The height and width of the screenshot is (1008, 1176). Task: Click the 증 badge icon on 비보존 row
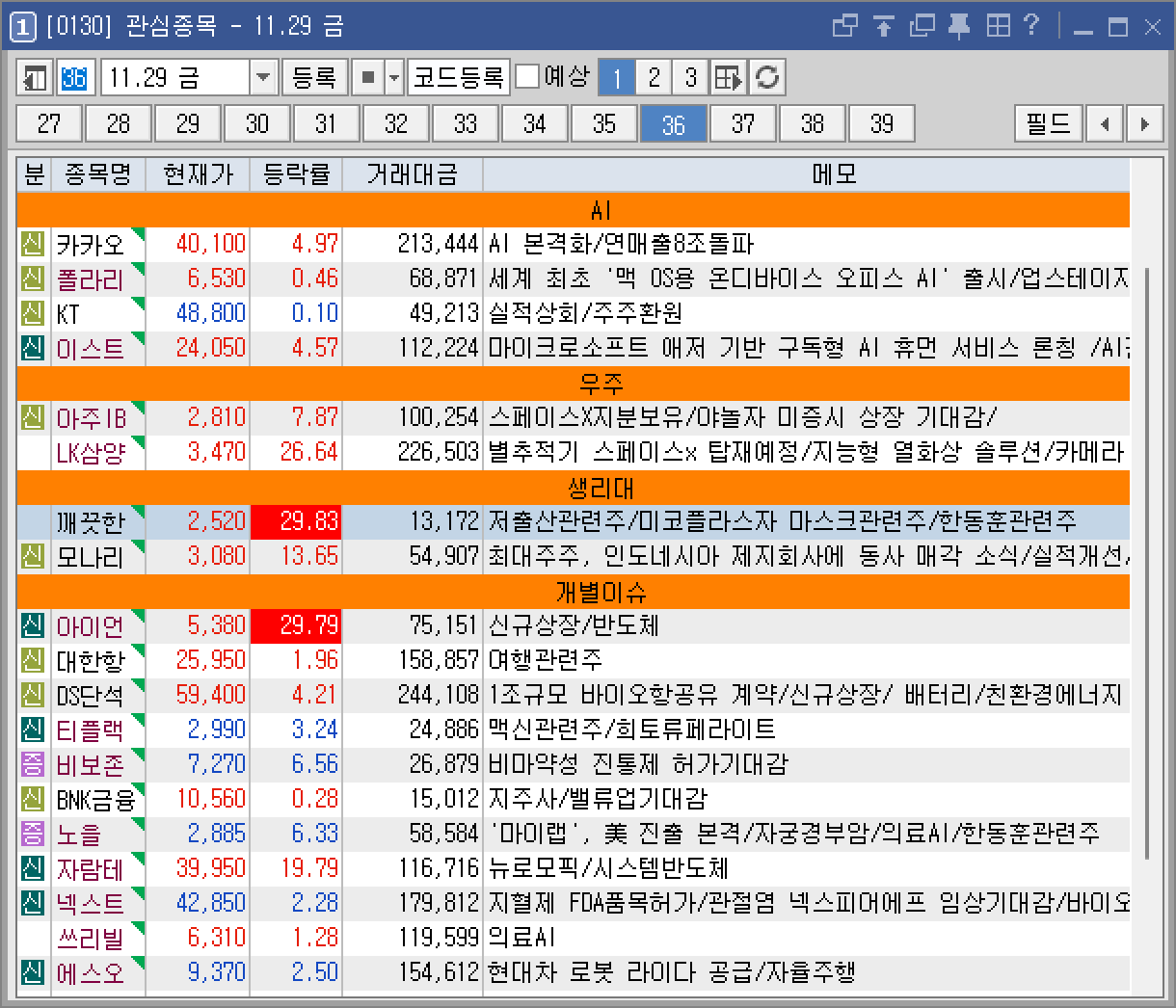point(33,764)
